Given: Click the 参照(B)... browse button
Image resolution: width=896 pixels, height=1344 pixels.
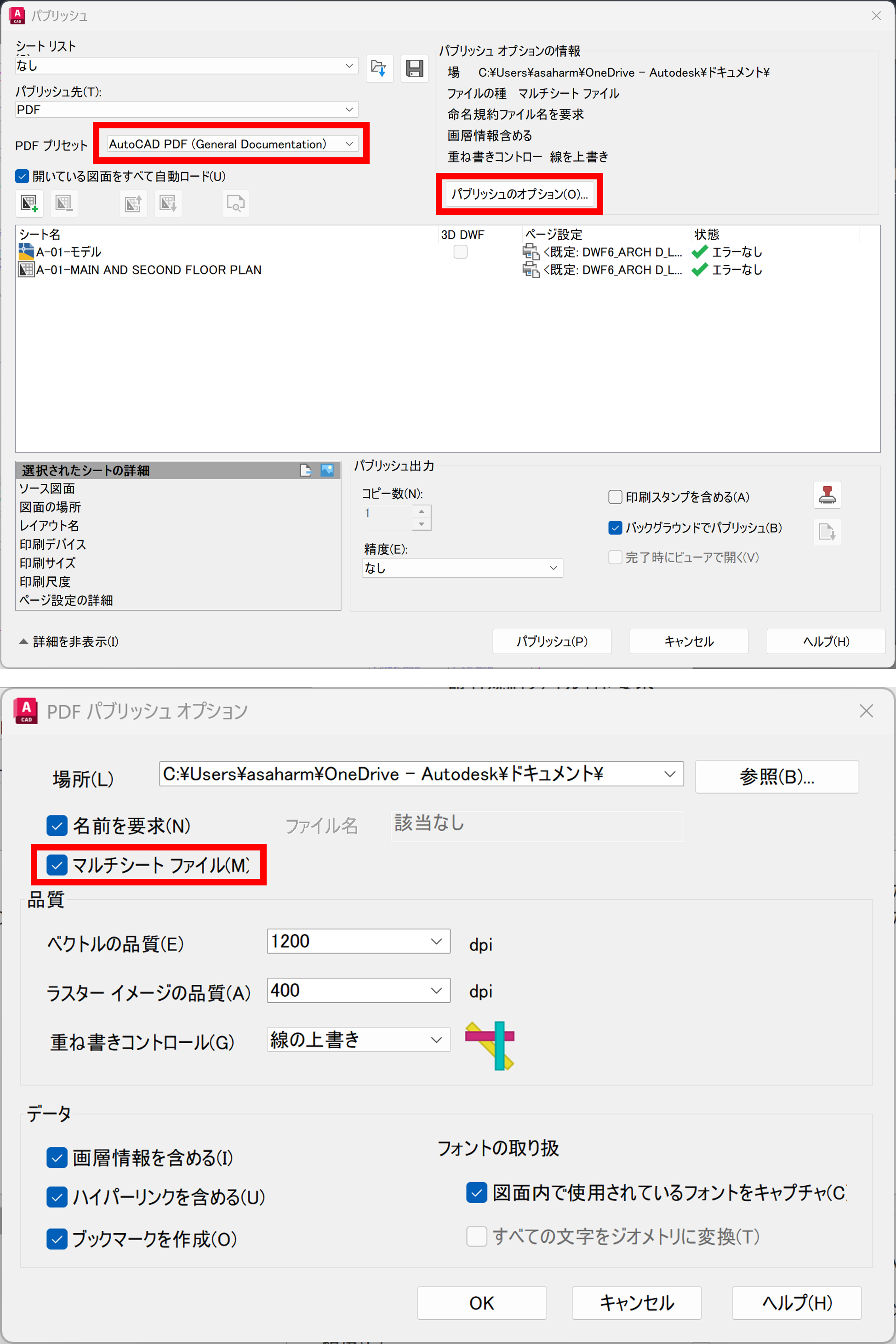Looking at the screenshot, I should 776,776.
